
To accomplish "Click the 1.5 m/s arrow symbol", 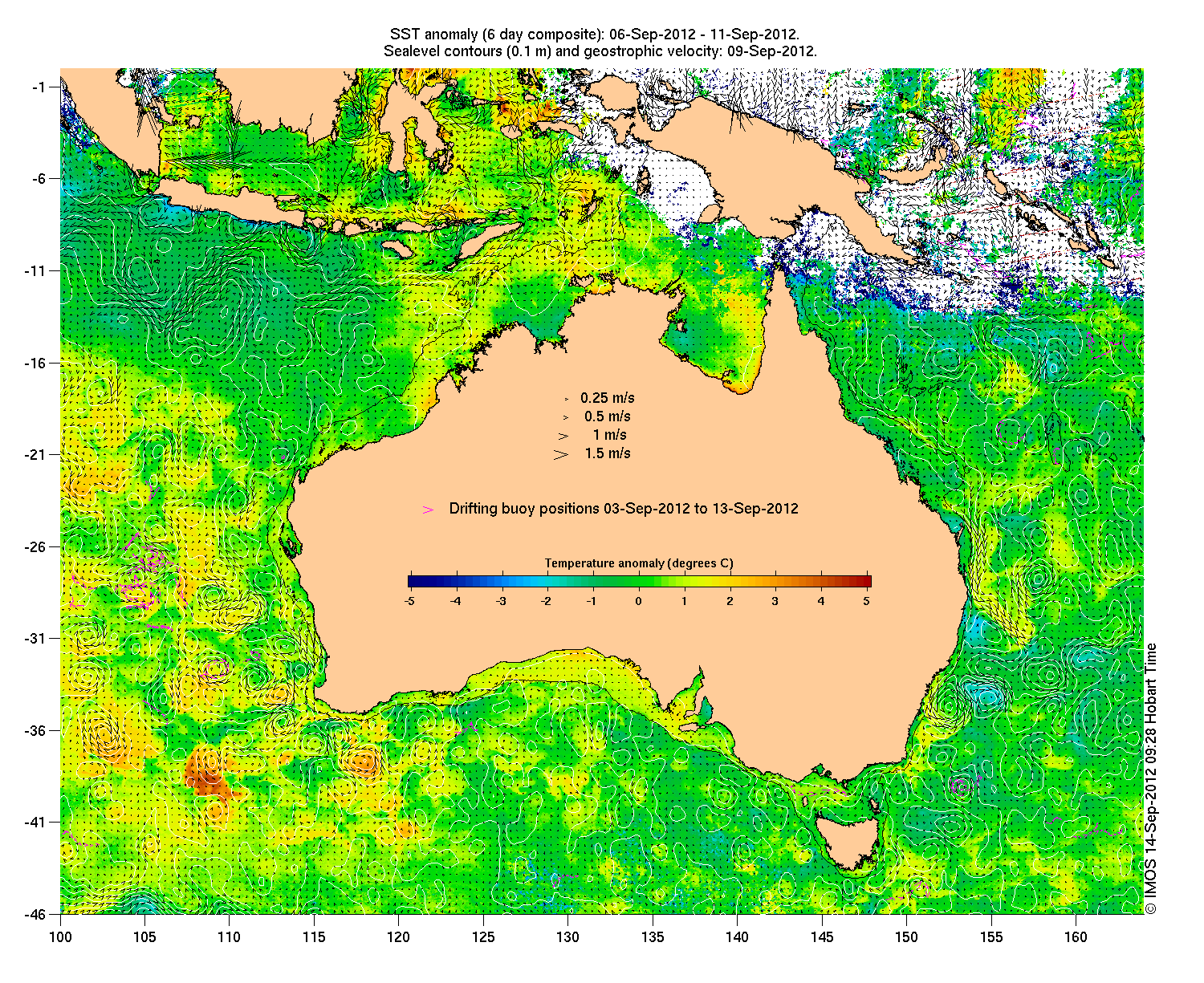I will coord(560,454).
